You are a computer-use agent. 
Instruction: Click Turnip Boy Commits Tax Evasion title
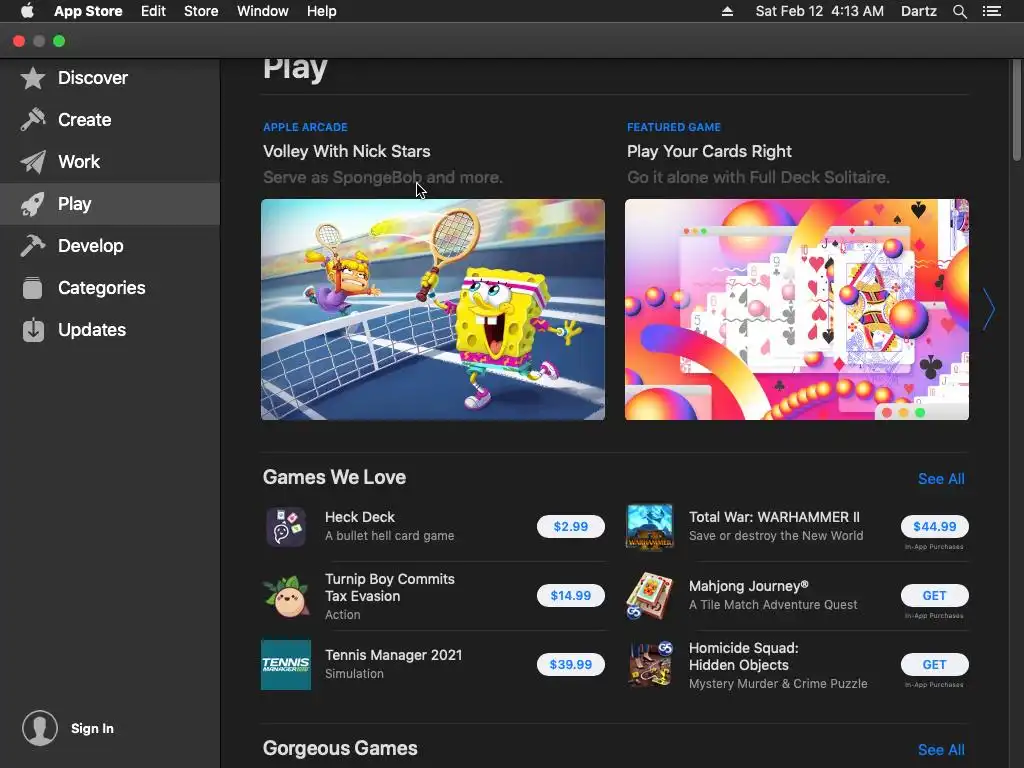(x=390, y=587)
